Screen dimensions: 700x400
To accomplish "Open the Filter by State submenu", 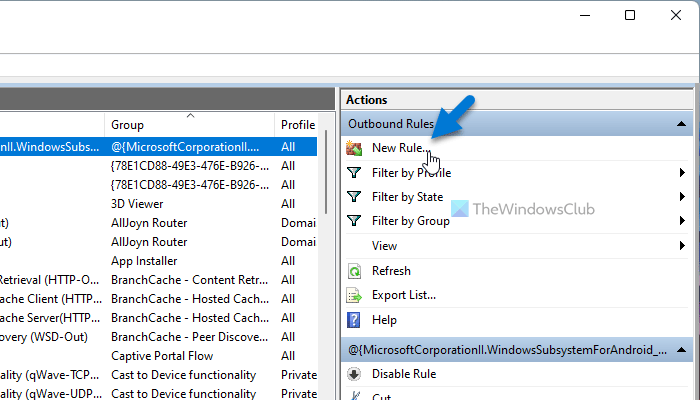I will pos(408,197).
